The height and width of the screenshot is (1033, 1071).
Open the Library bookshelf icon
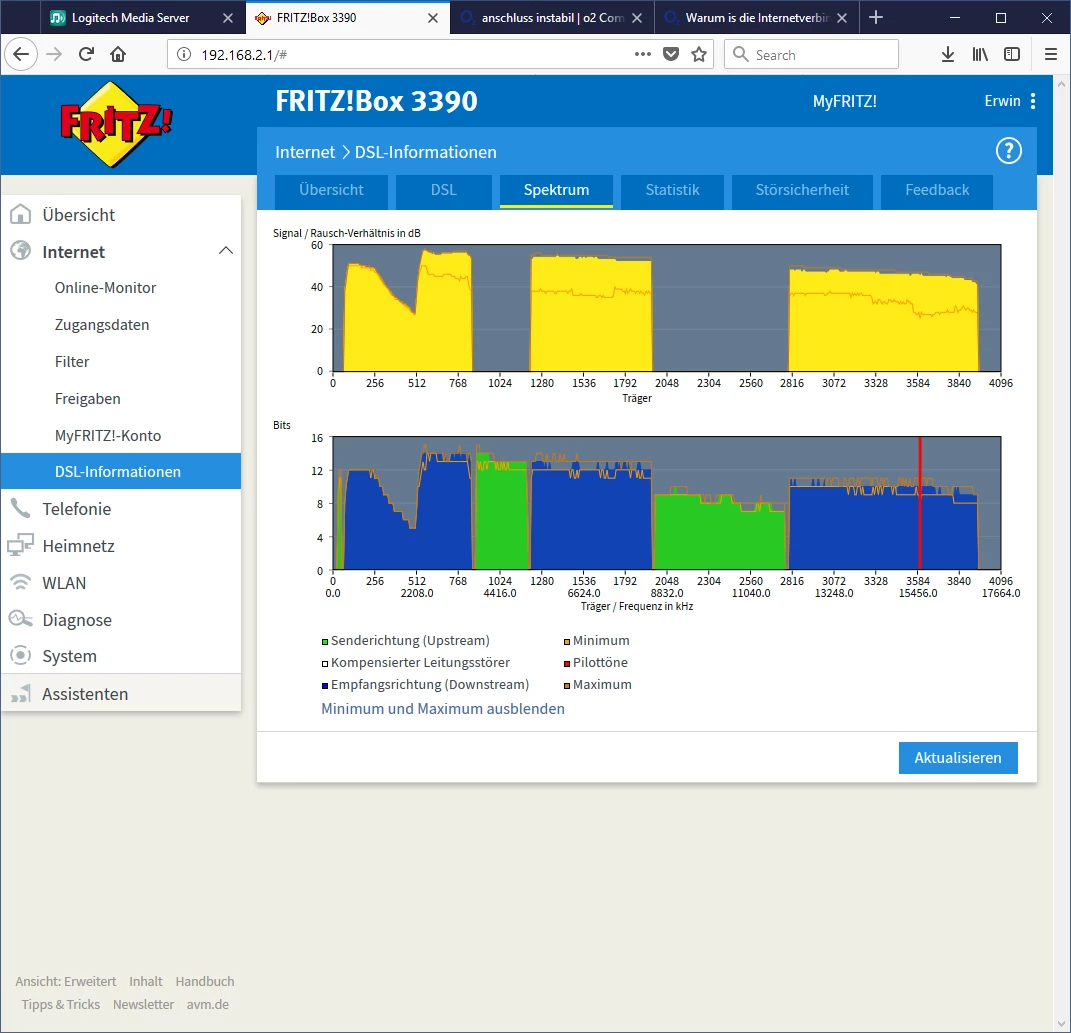coord(979,54)
